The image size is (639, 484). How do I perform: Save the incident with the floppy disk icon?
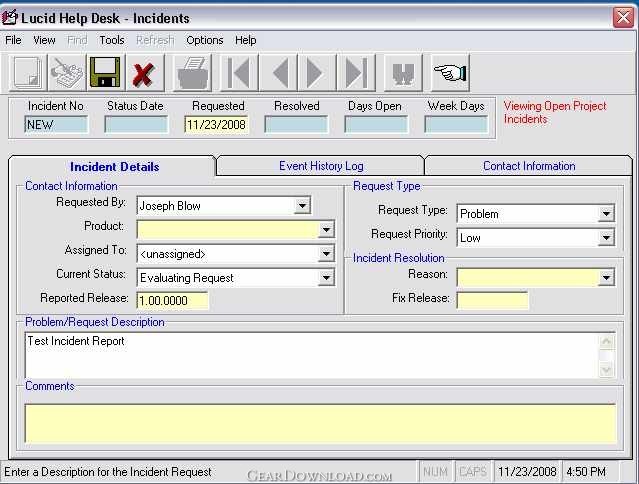(x=105, y=73)
